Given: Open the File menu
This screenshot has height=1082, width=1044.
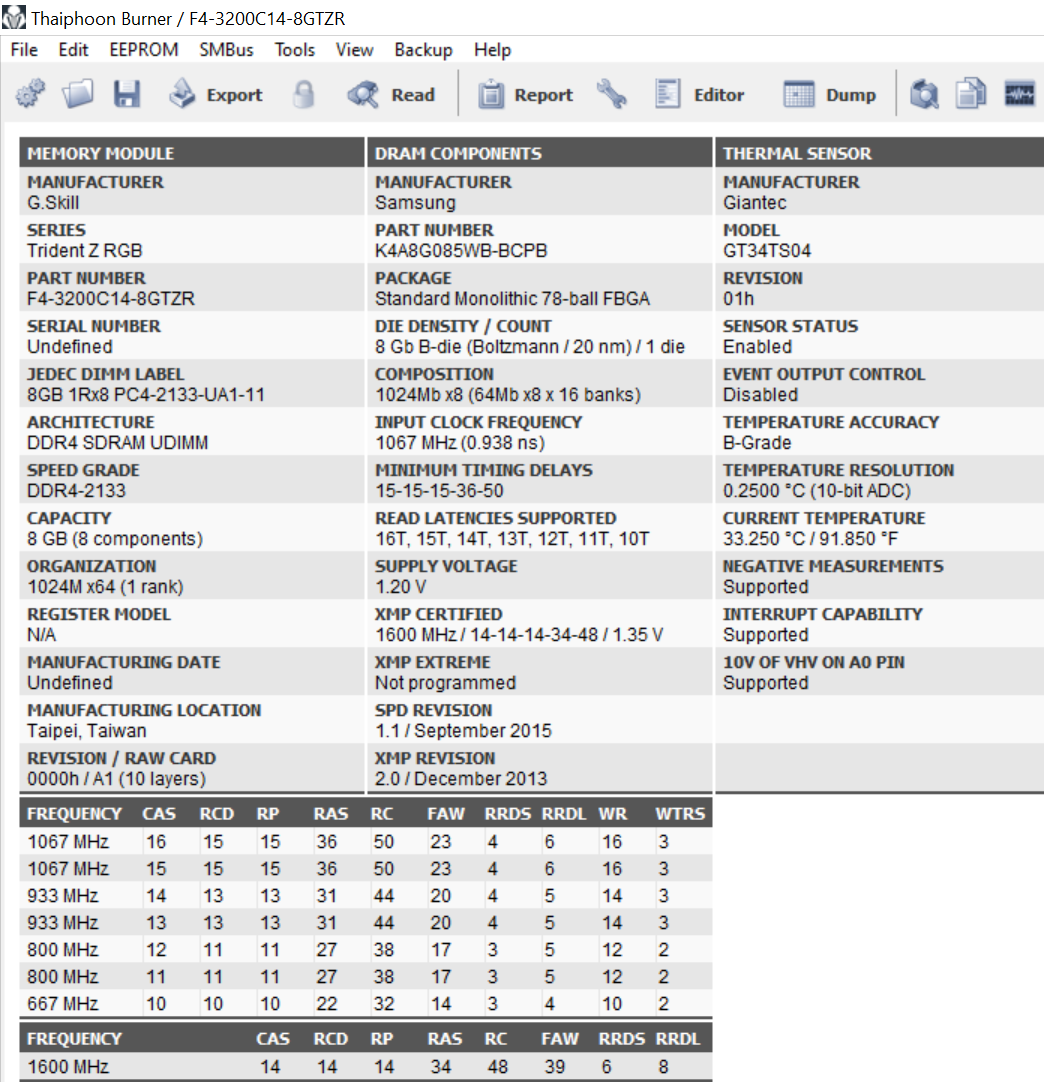Looking at the screenshot, I should click(24, 50).
